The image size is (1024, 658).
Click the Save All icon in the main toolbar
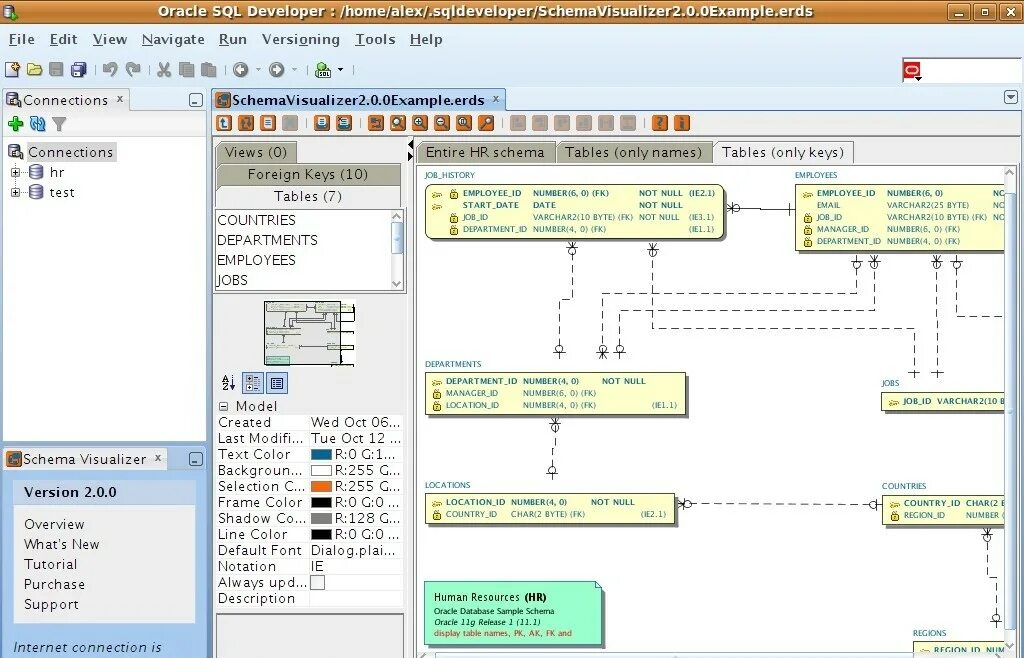(x=79, y=69)
